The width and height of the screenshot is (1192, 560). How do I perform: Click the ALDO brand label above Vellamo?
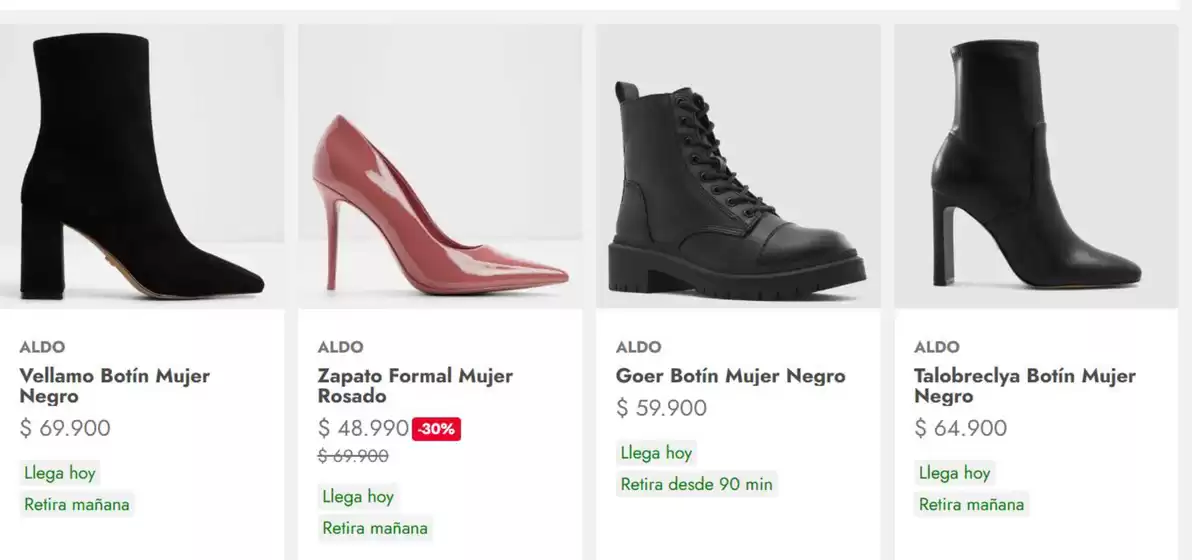[42, 347]
